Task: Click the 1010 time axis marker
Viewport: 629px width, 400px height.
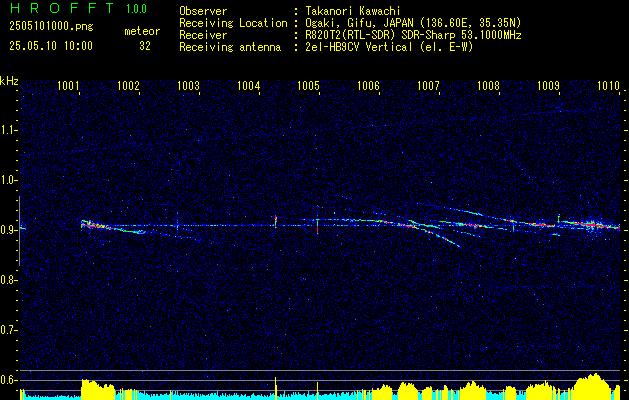Action: coord(608,85)
